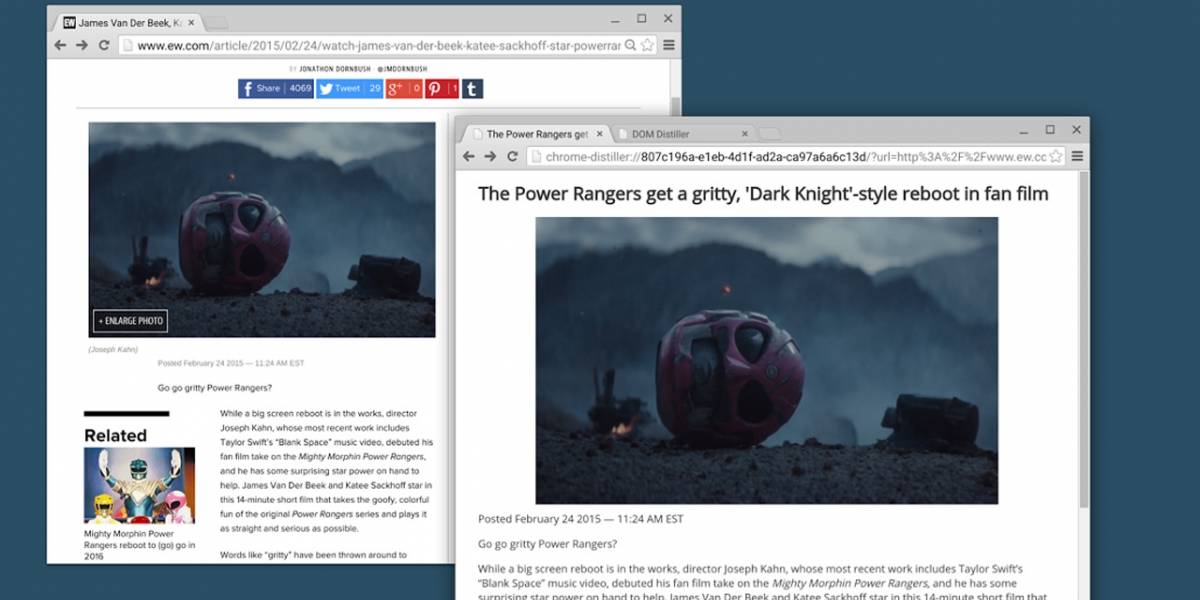Viewport: 1200px width, 600px height.
Task: Click the distilled article headline text
Action: coord(763,193)
